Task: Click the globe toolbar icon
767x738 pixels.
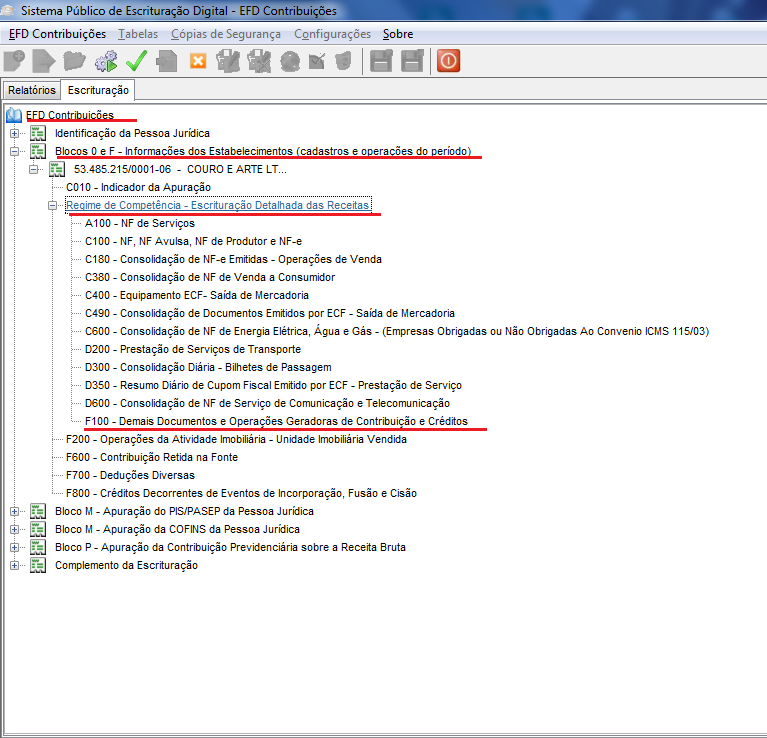Action: [x=290, y=61]
